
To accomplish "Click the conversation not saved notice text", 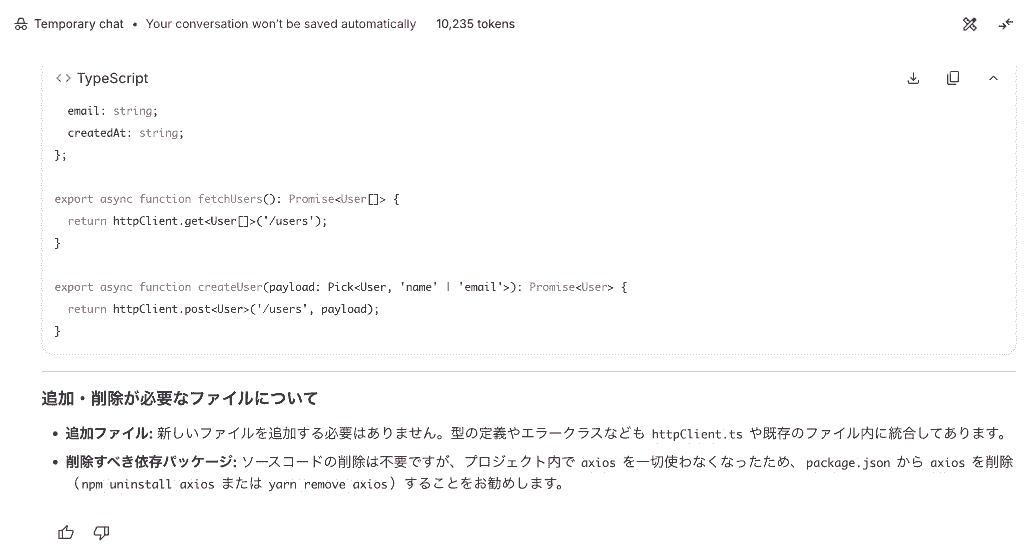I will coord(281,24).
